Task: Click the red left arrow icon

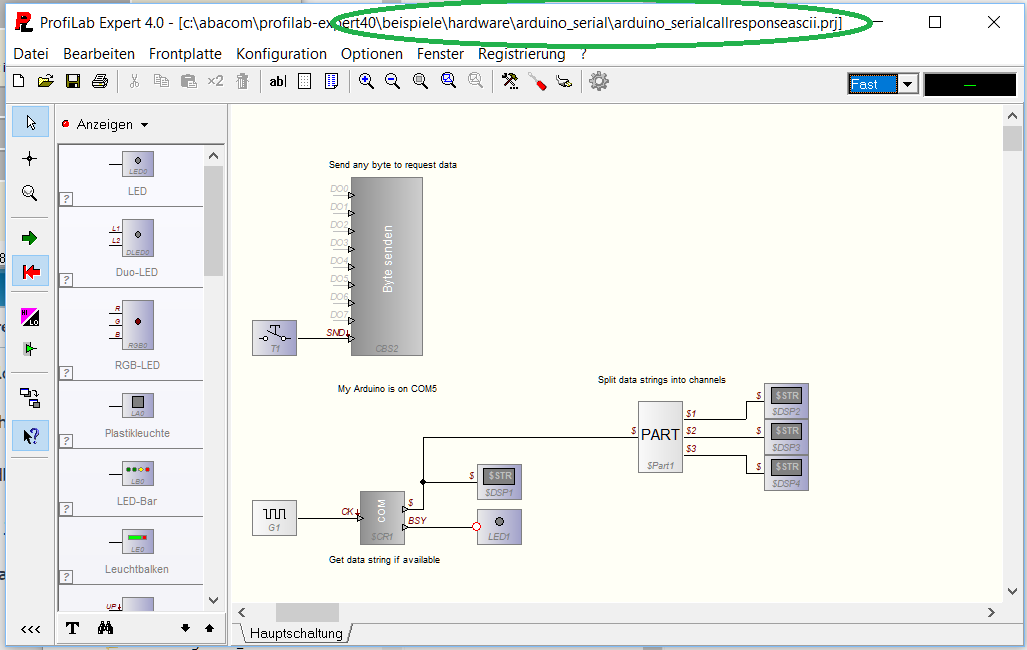Action: tap(30, 271)
